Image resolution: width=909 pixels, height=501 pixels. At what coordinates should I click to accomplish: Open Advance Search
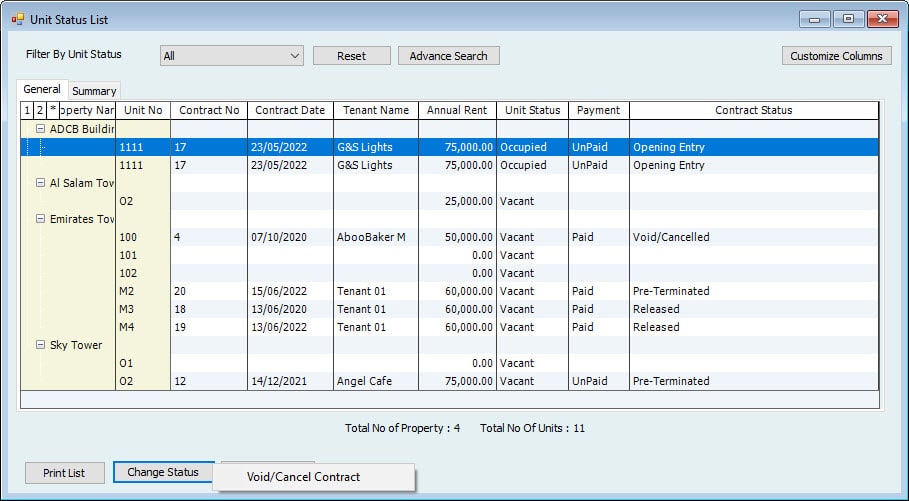click(449, 56)
